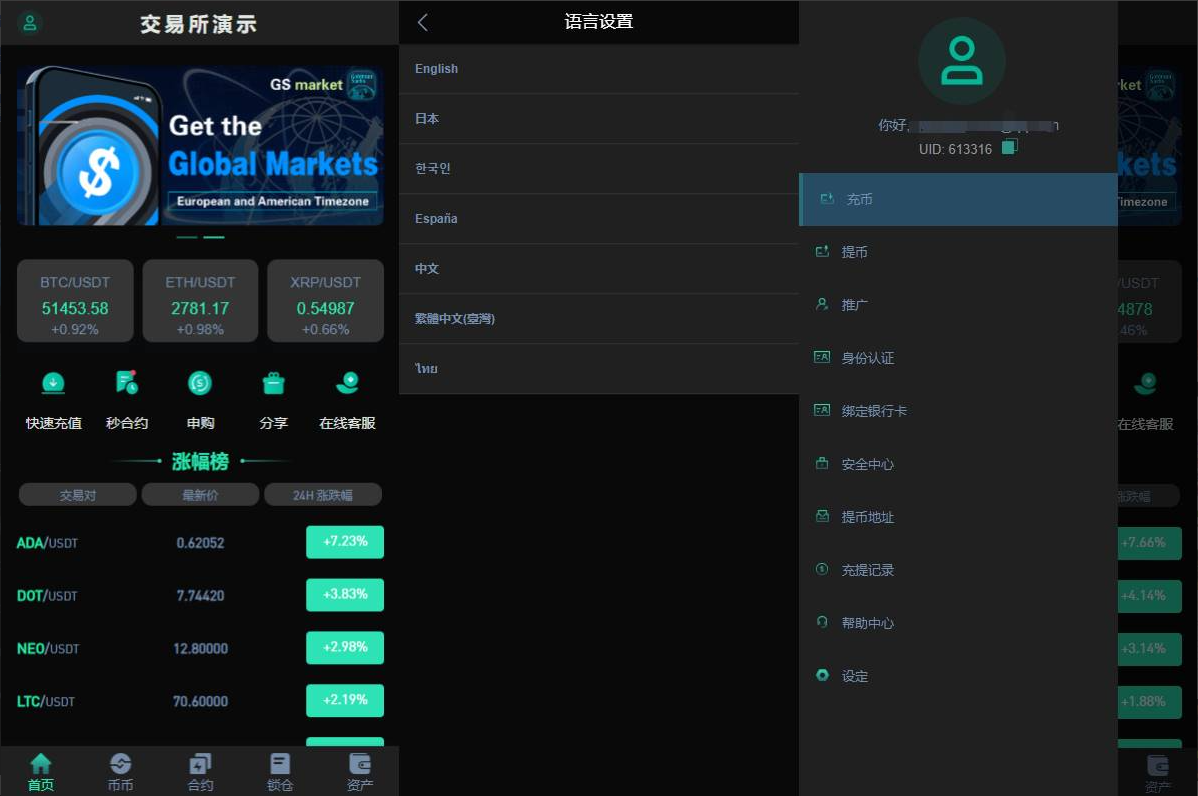The height and width of the screenshot is (796, 1198).
Task: Open the 资产 assets tab
Action: (x=360, y=770)
